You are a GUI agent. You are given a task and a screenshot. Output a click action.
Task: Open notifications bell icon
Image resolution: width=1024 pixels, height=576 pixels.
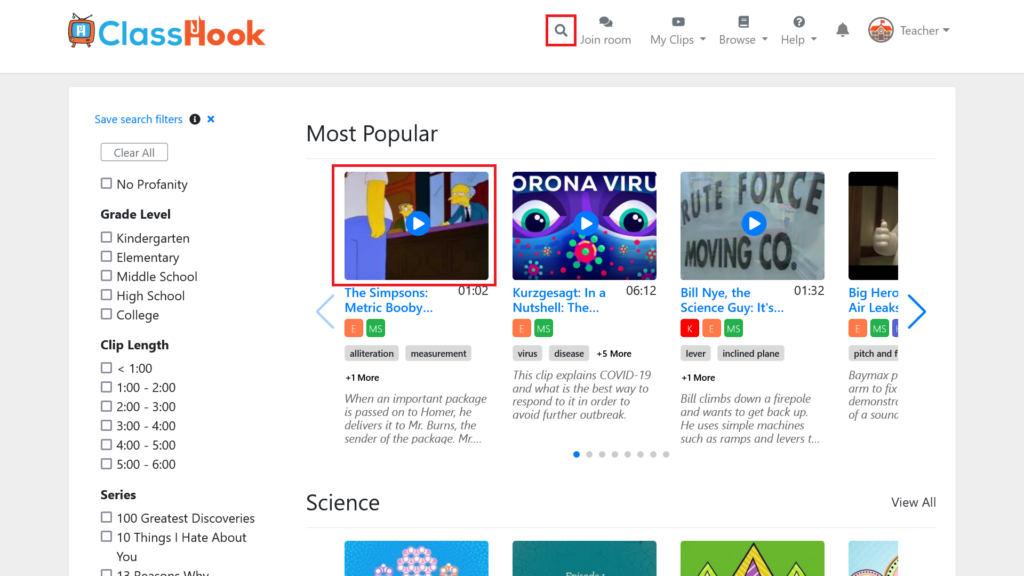click(843, 31)
